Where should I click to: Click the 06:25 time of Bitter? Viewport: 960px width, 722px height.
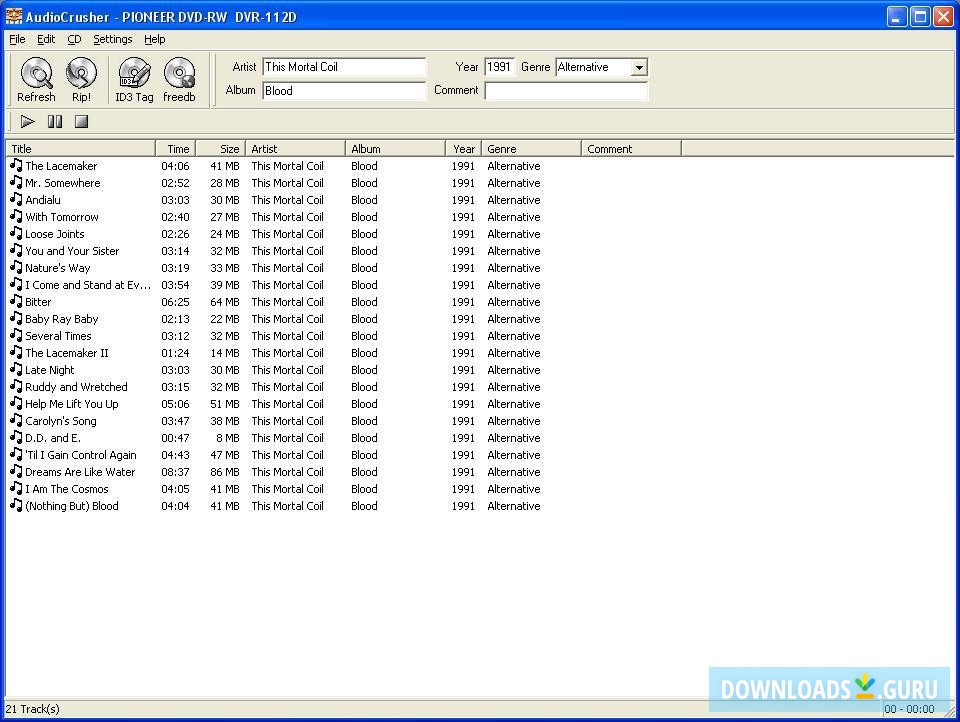[x=175, y=302]
